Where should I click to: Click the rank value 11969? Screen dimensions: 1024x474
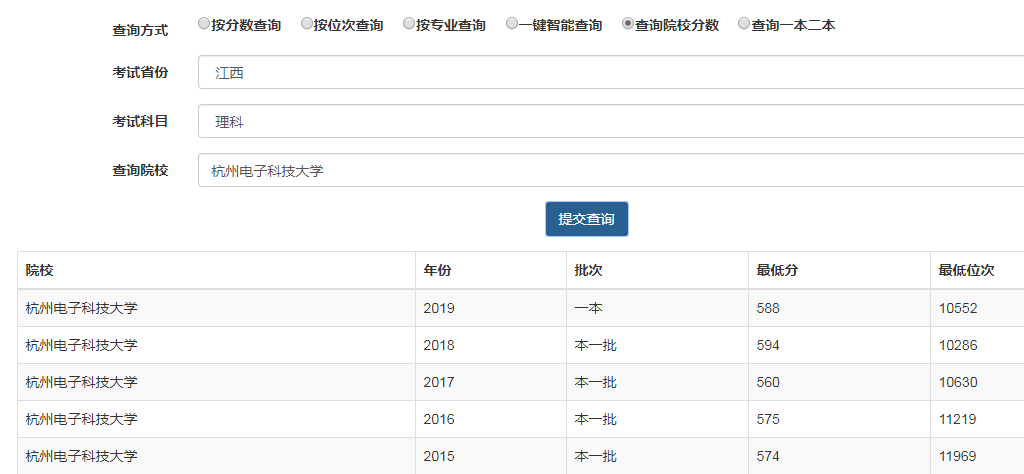[x=958, y=456]
